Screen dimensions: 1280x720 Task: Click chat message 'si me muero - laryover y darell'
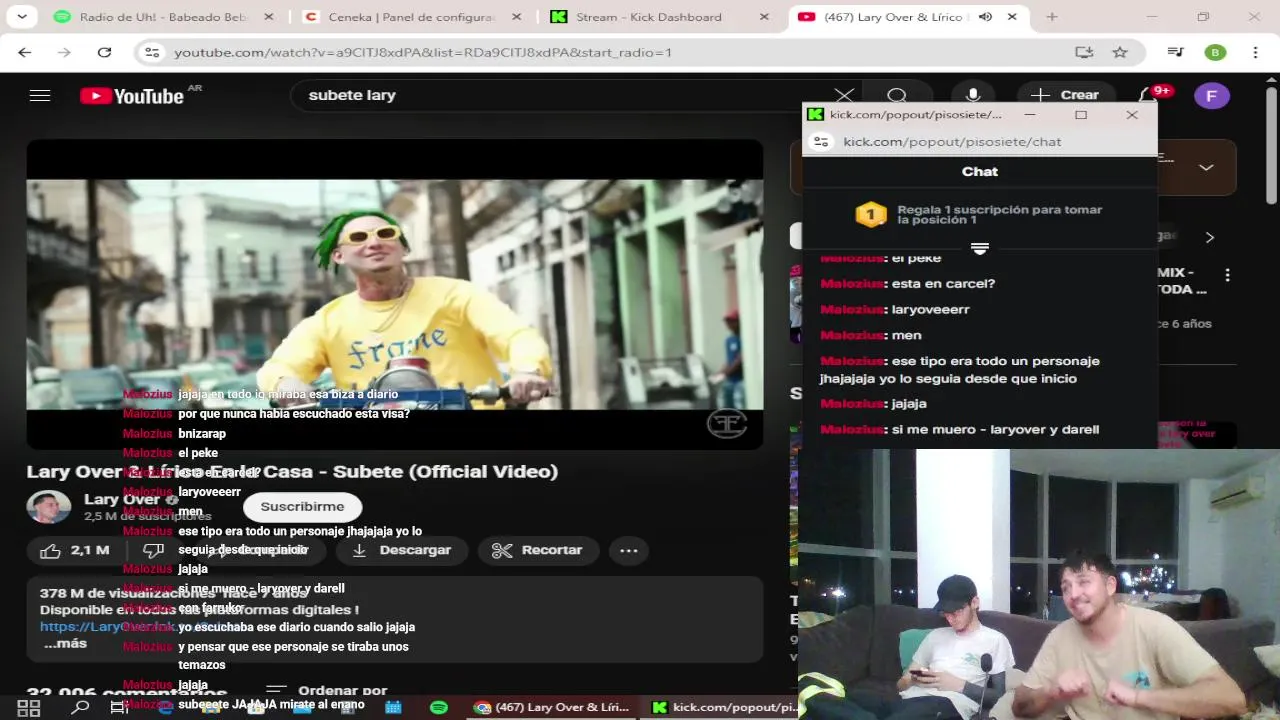995,429
